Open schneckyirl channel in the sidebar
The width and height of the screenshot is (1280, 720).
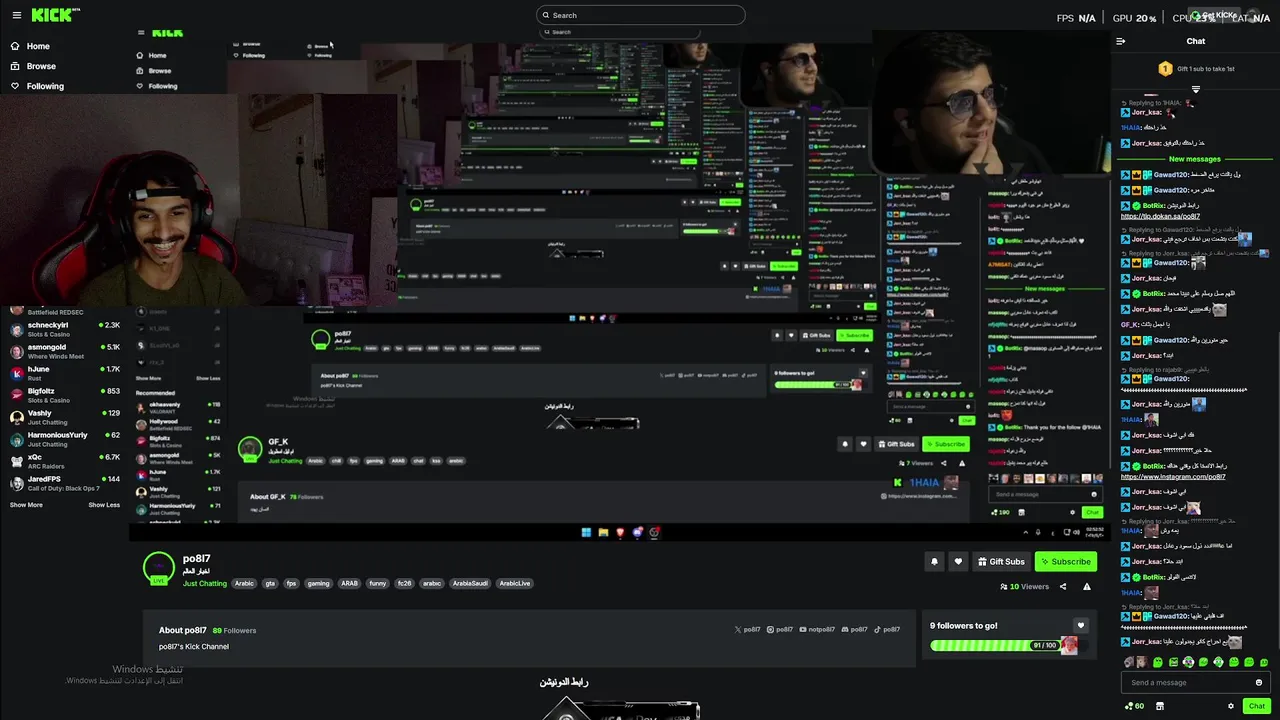[x=64, y=329]
